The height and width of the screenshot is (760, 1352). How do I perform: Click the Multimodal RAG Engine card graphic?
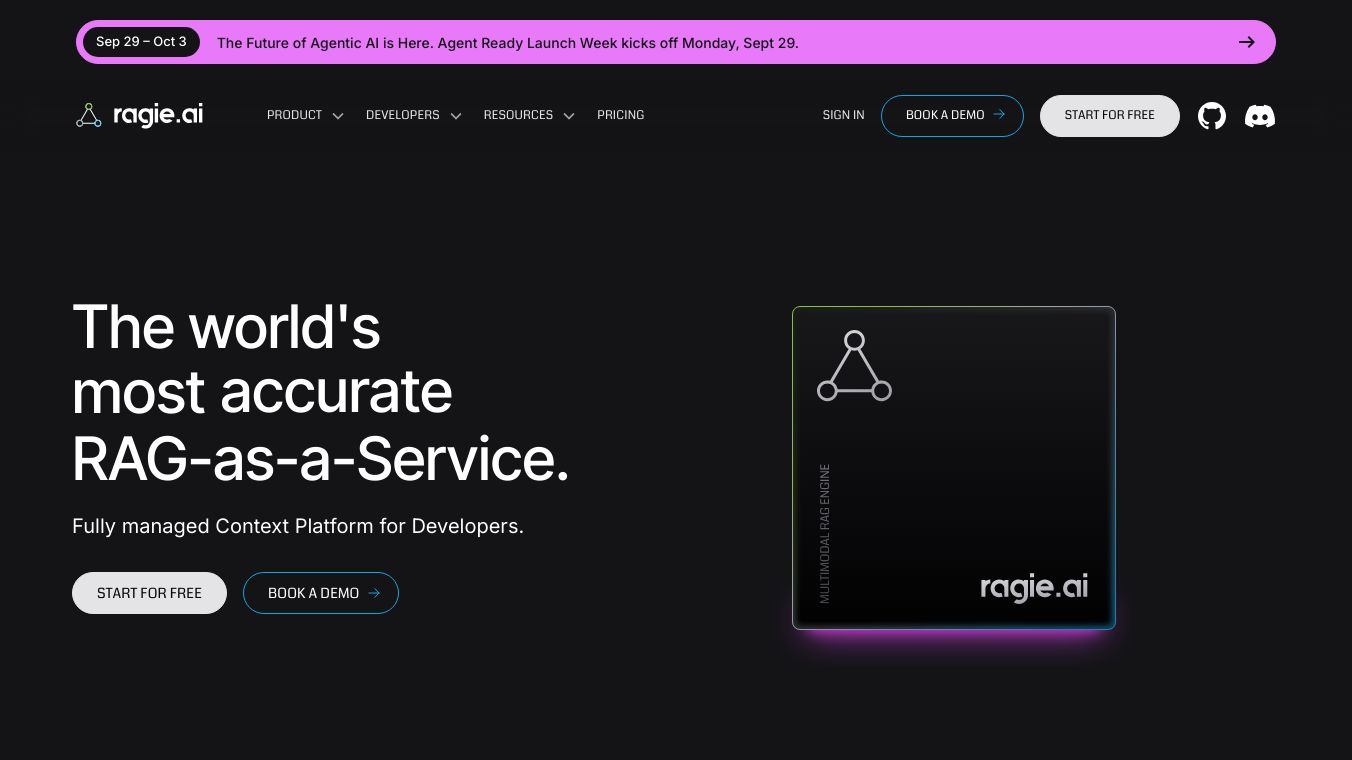point(954,468)
